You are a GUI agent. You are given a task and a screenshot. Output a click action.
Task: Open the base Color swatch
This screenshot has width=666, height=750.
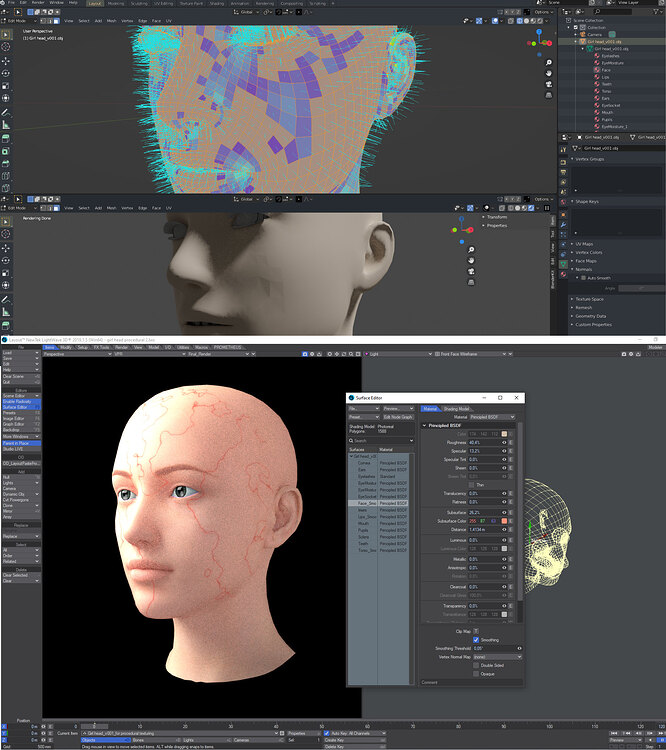pyautogui.click(x=504, y=434)
